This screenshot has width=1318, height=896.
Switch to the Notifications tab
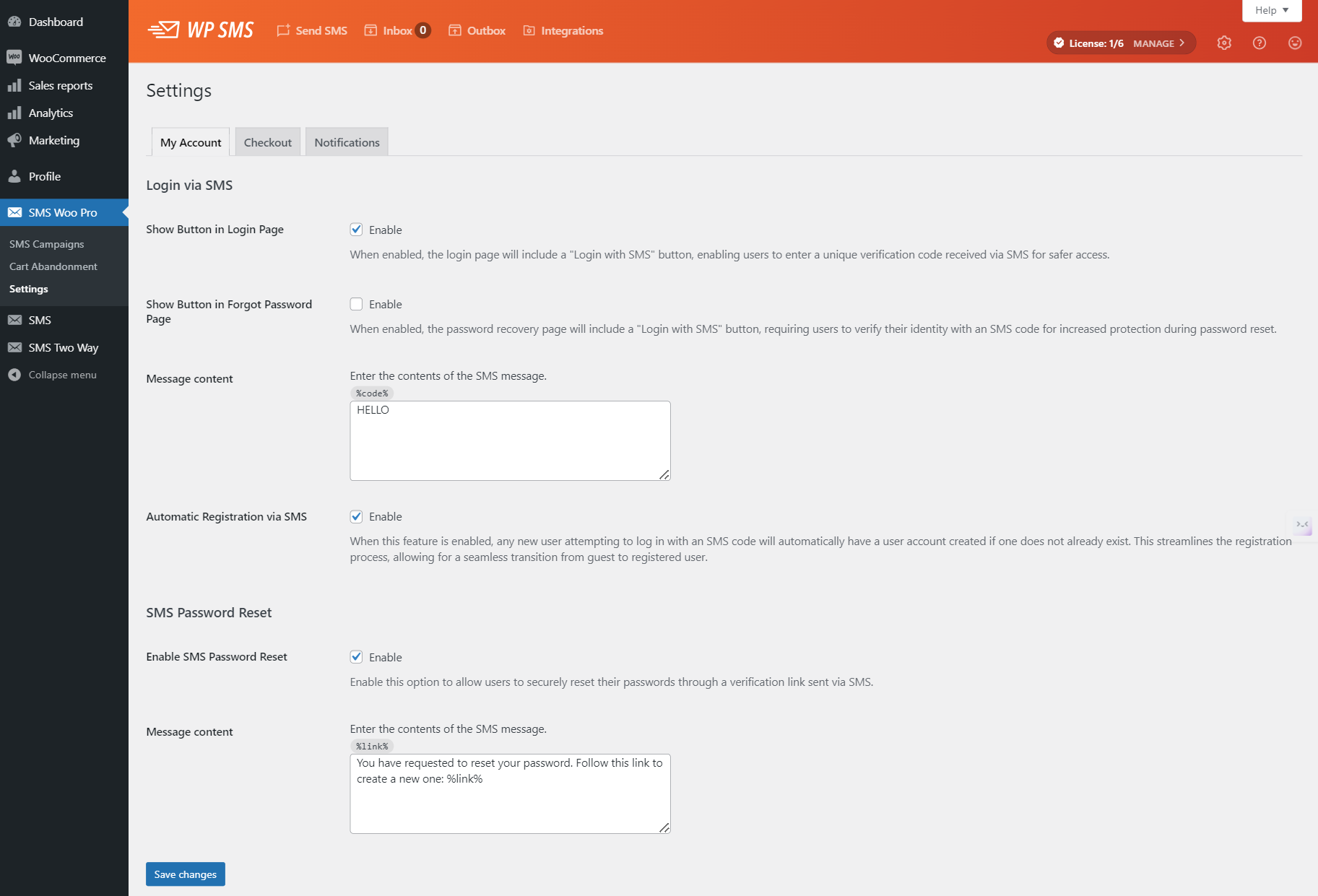(x=347, y=142)
